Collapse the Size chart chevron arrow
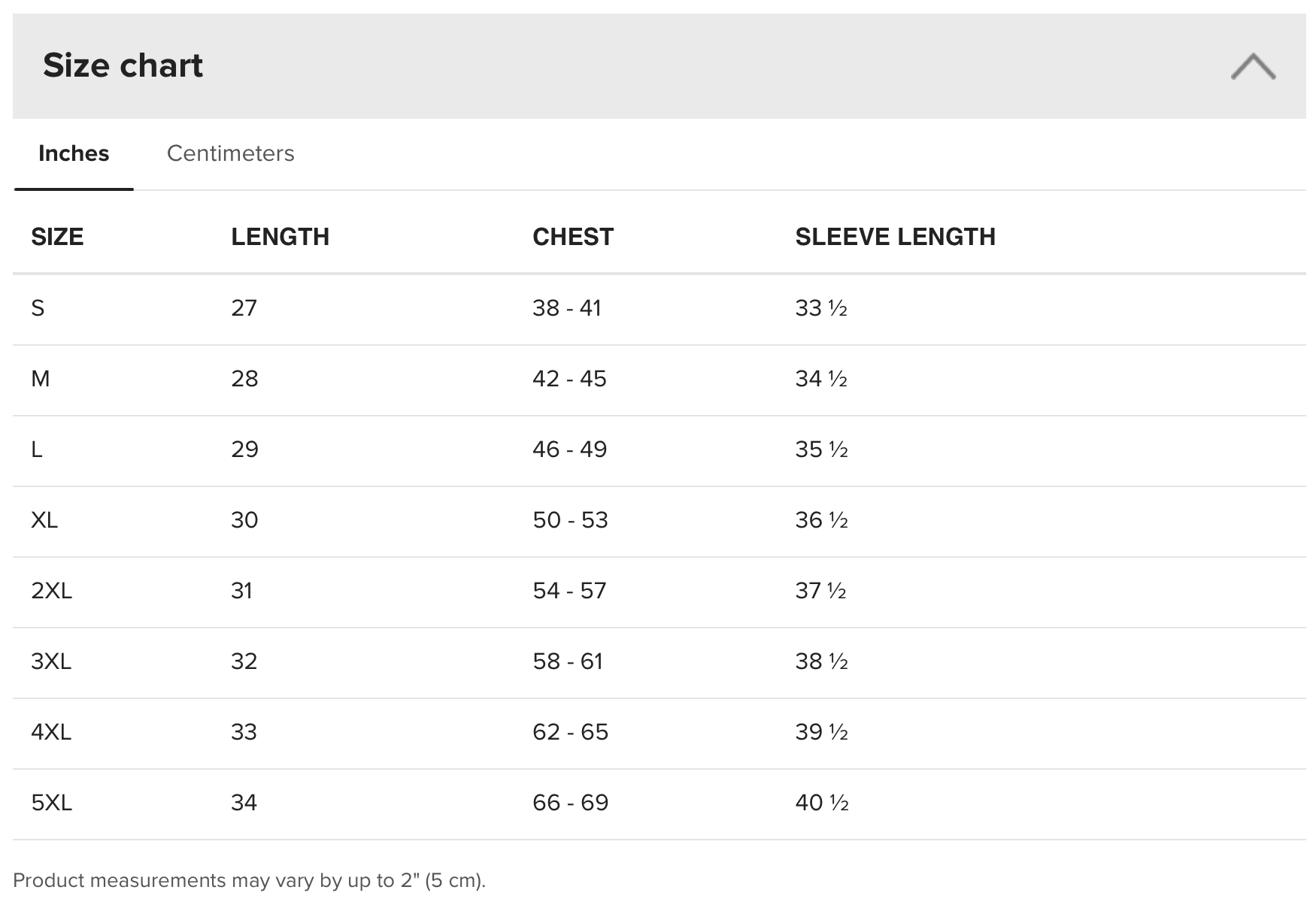1316x902 pixels. 1253,66
